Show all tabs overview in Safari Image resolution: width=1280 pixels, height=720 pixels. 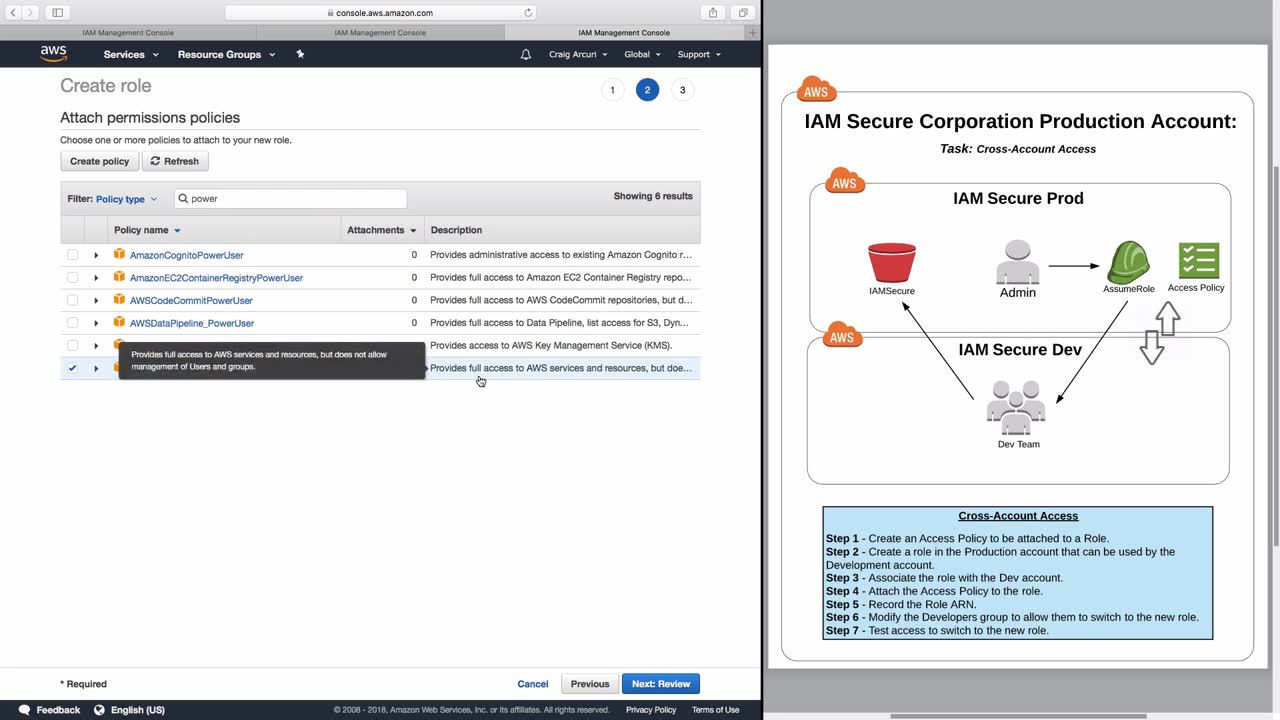(x=743, y=12)
